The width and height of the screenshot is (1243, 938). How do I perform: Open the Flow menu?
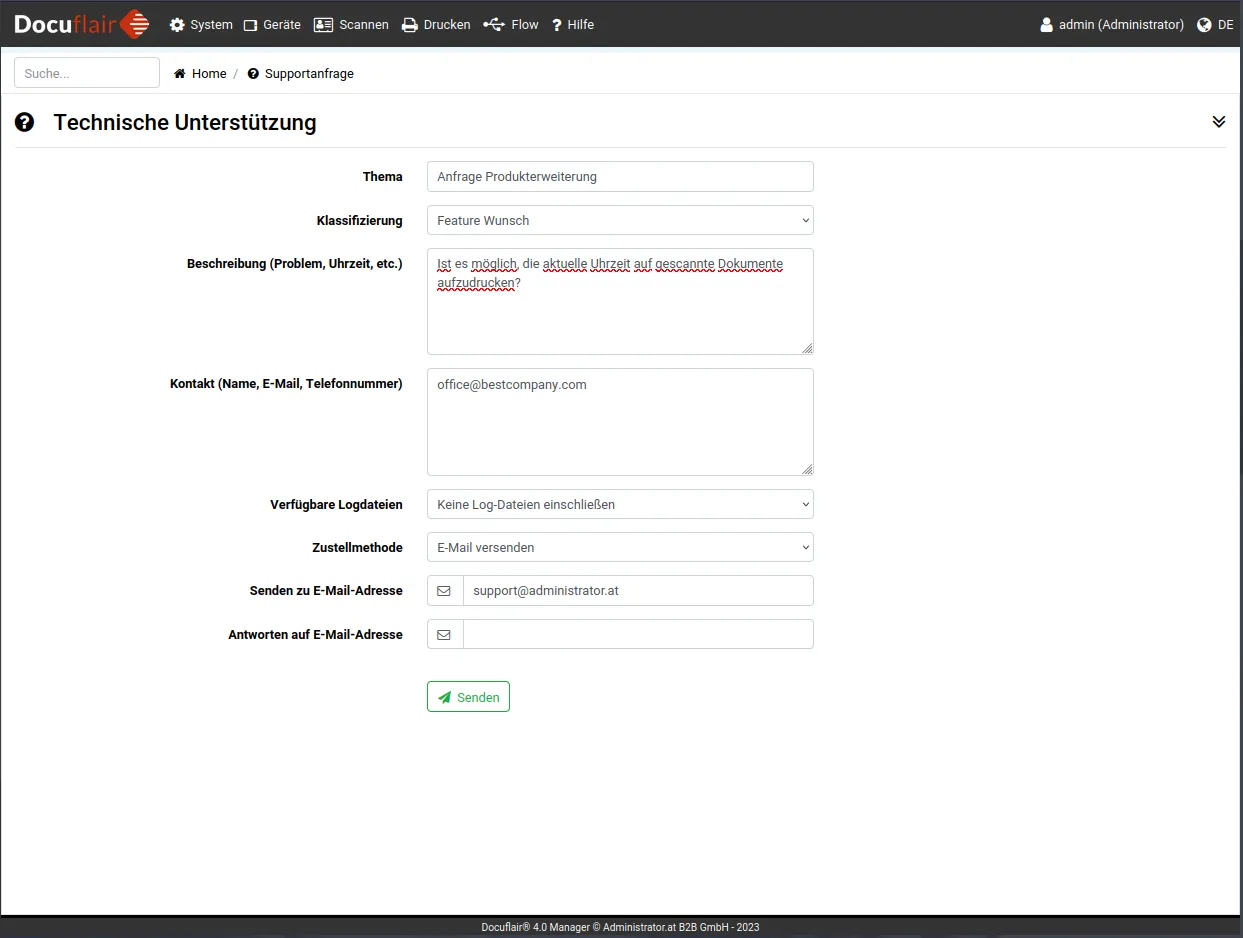(x=511, y=25)
